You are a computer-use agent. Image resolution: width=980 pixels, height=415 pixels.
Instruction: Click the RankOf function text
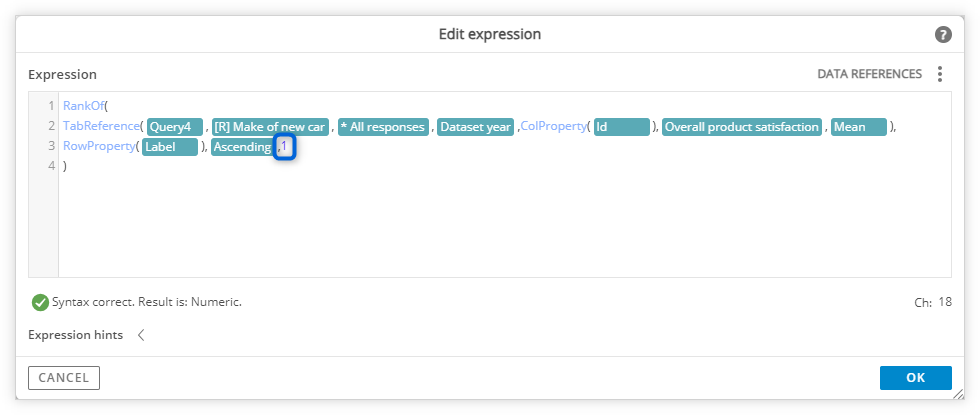[84, 106]
